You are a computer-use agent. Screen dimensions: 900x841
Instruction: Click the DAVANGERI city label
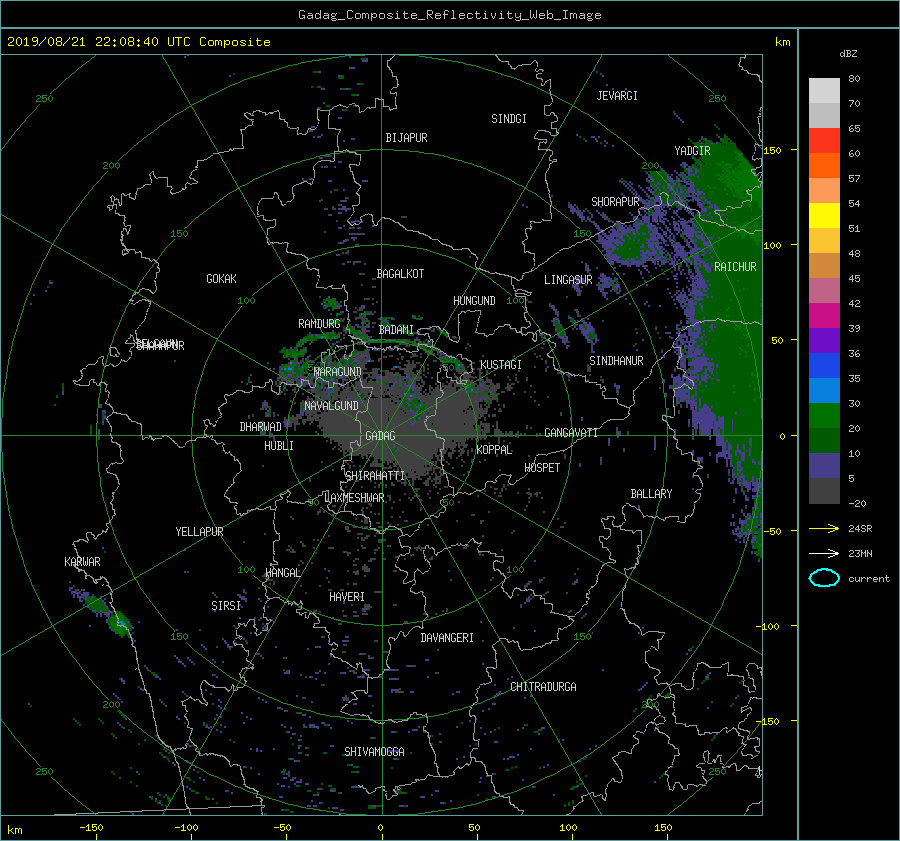[447, 638]
